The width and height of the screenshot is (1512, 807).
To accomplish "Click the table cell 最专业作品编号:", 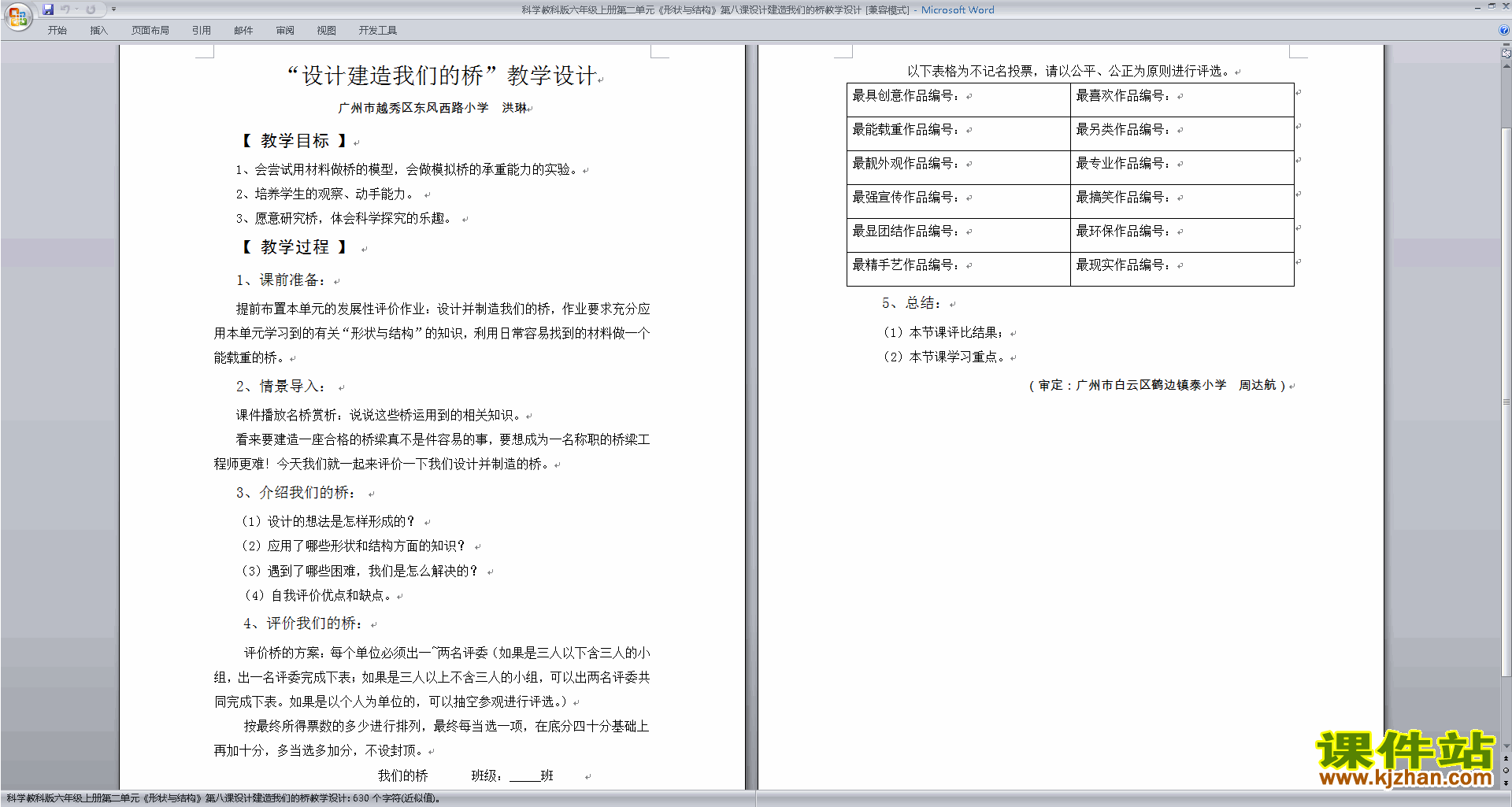I will (1182, 168).
